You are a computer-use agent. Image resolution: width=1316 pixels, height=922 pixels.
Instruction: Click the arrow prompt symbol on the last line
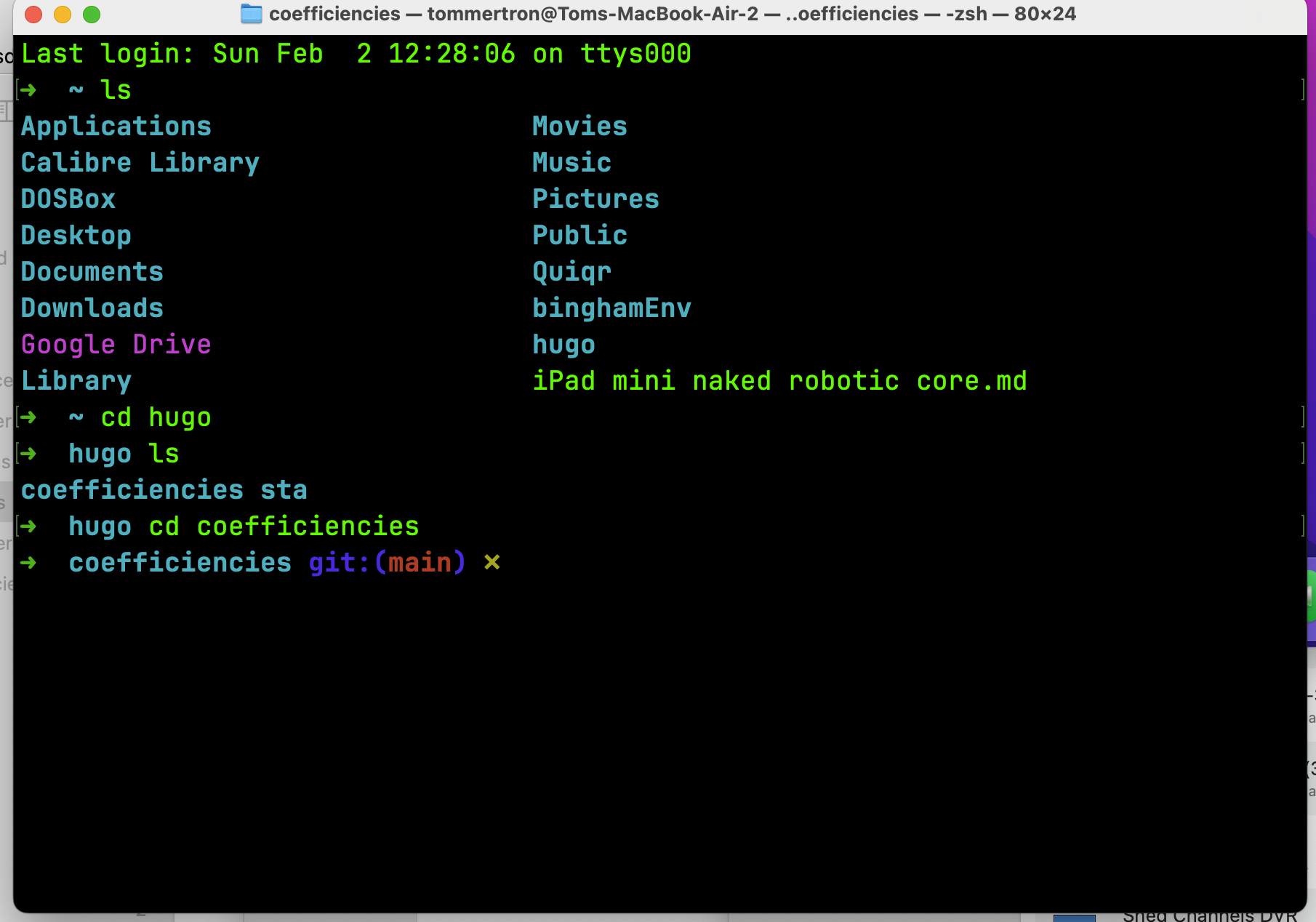[x=29, y=562]
